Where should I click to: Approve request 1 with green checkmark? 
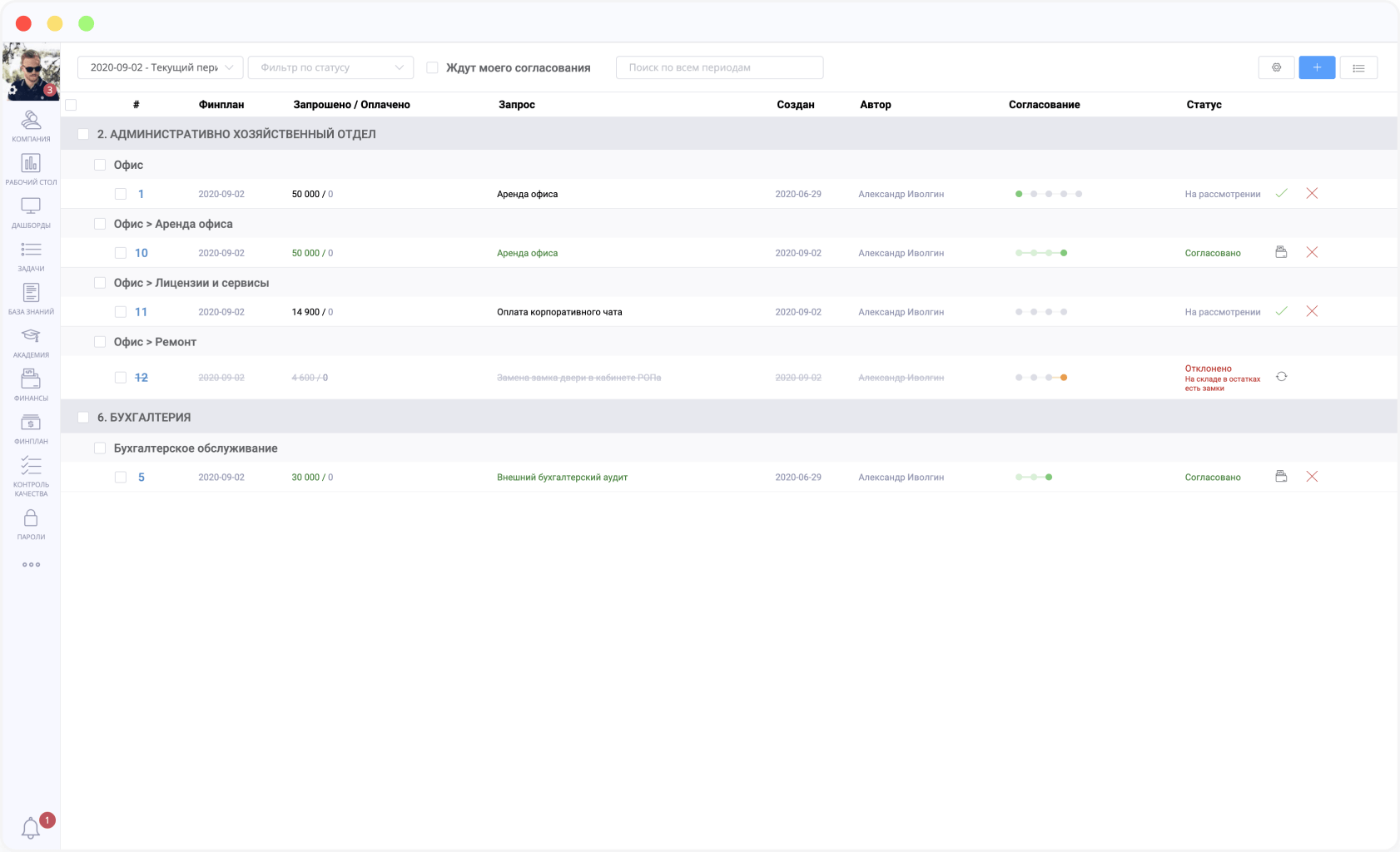[1282, 193]
